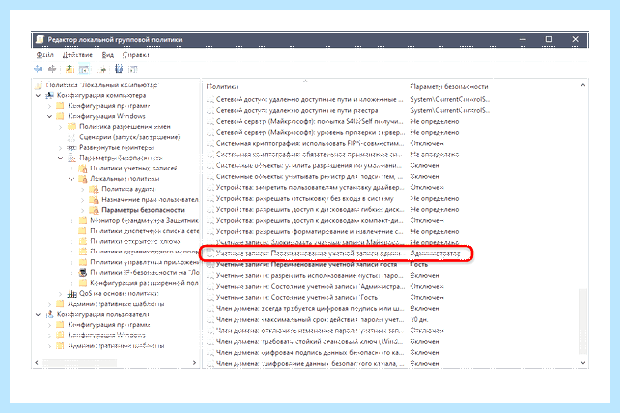Toggle the show/hide action pane toolbar icon
This screenshot has height=413, width=620.
(x=132, y=69)
